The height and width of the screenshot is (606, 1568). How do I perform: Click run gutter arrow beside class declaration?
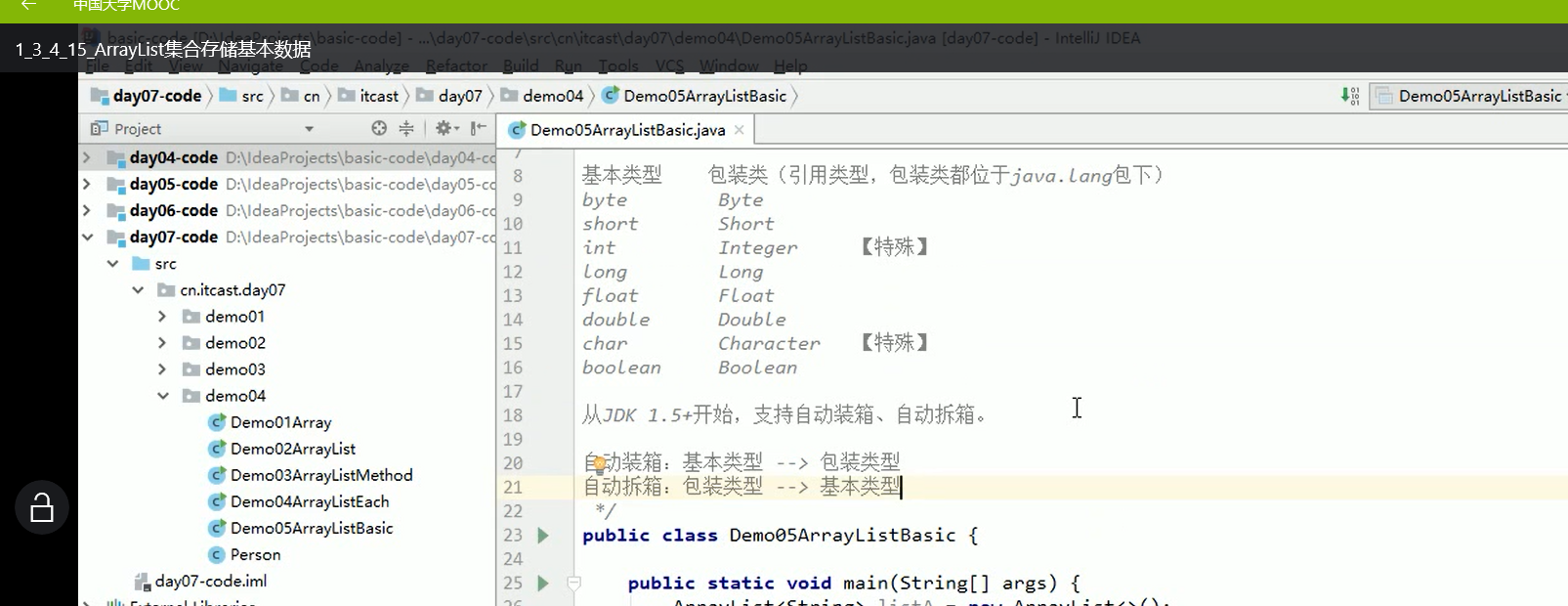click(543, 536)
